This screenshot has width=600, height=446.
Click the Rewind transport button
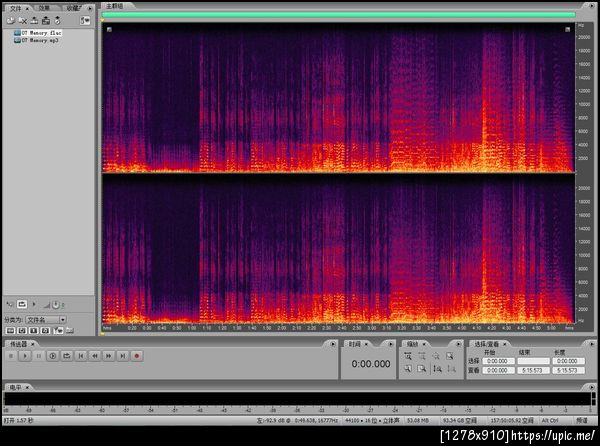pos(95,356)
